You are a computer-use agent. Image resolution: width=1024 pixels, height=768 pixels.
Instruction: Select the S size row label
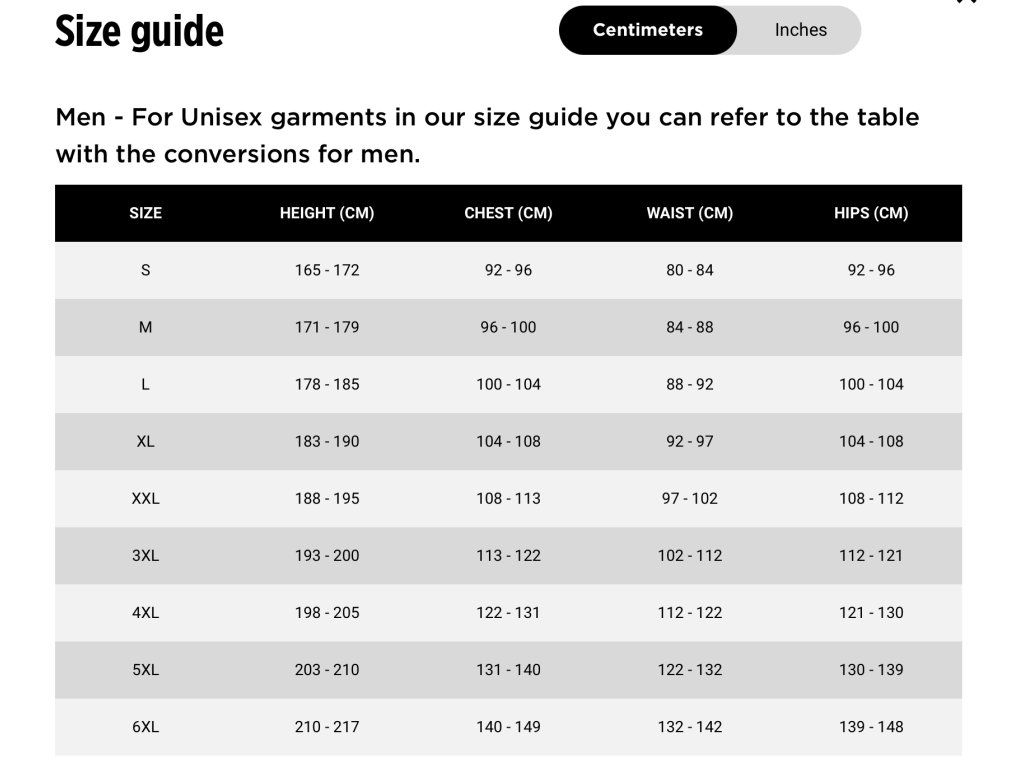coord(145,270)
